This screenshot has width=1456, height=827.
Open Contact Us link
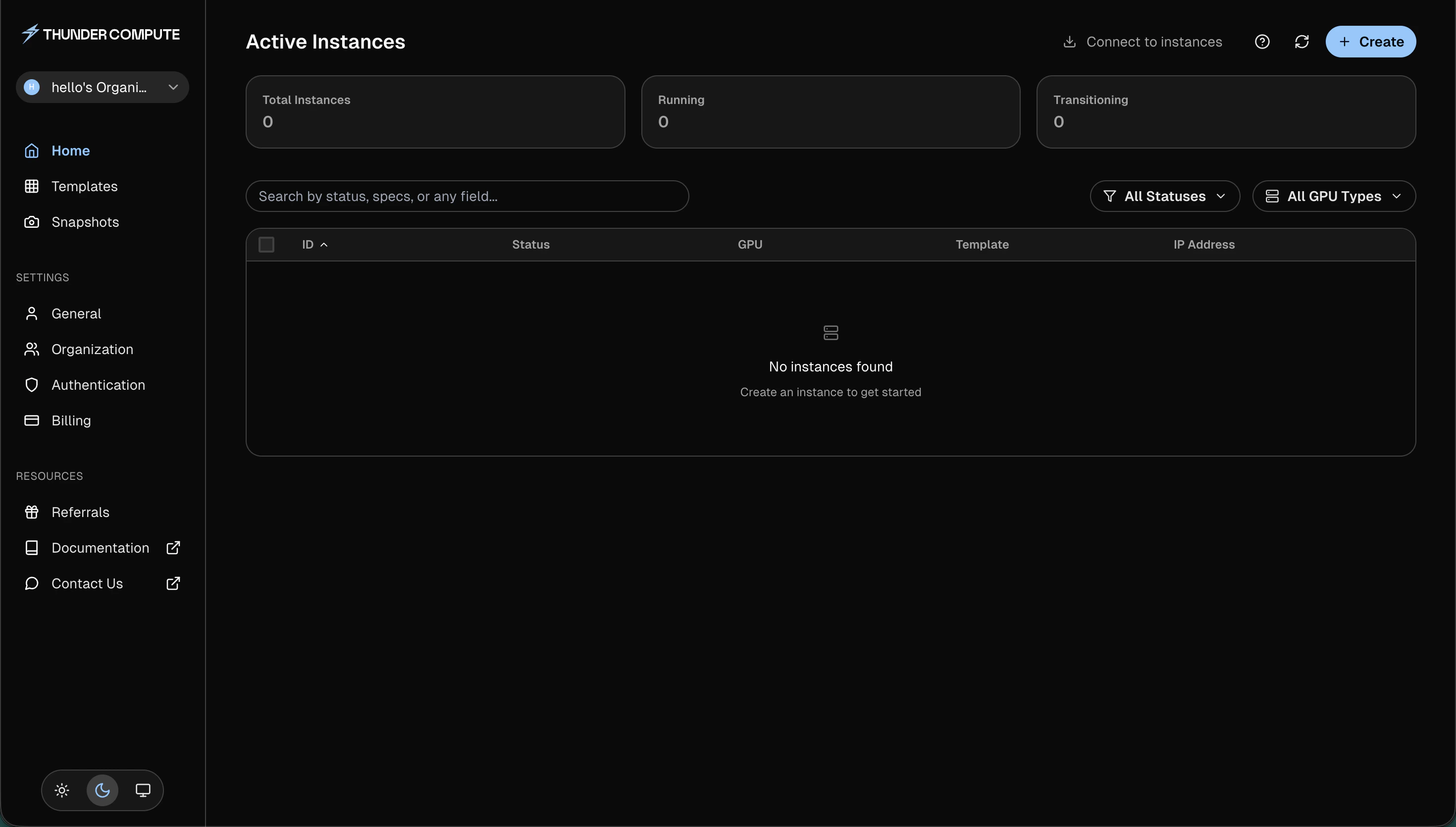coord(102,583)
